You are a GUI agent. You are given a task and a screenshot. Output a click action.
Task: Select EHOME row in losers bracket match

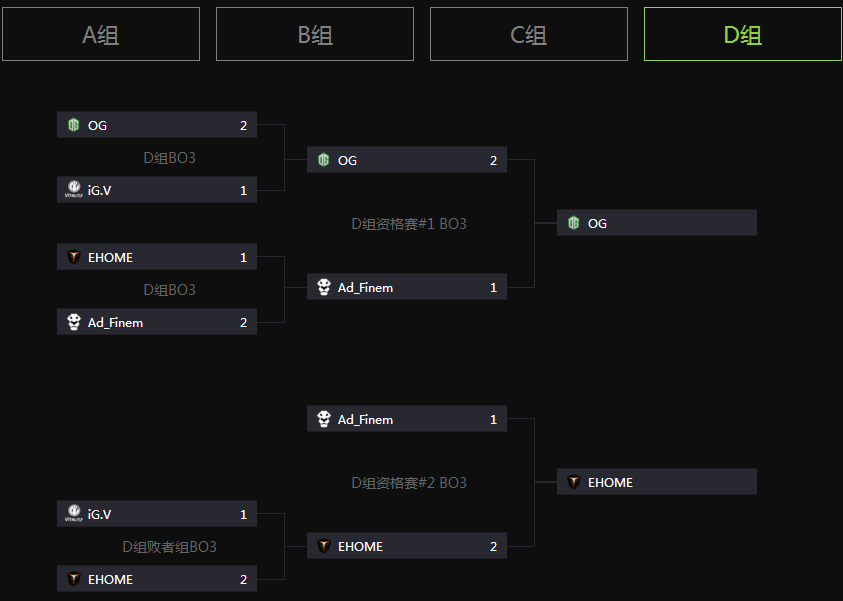[x=157, y=578]
